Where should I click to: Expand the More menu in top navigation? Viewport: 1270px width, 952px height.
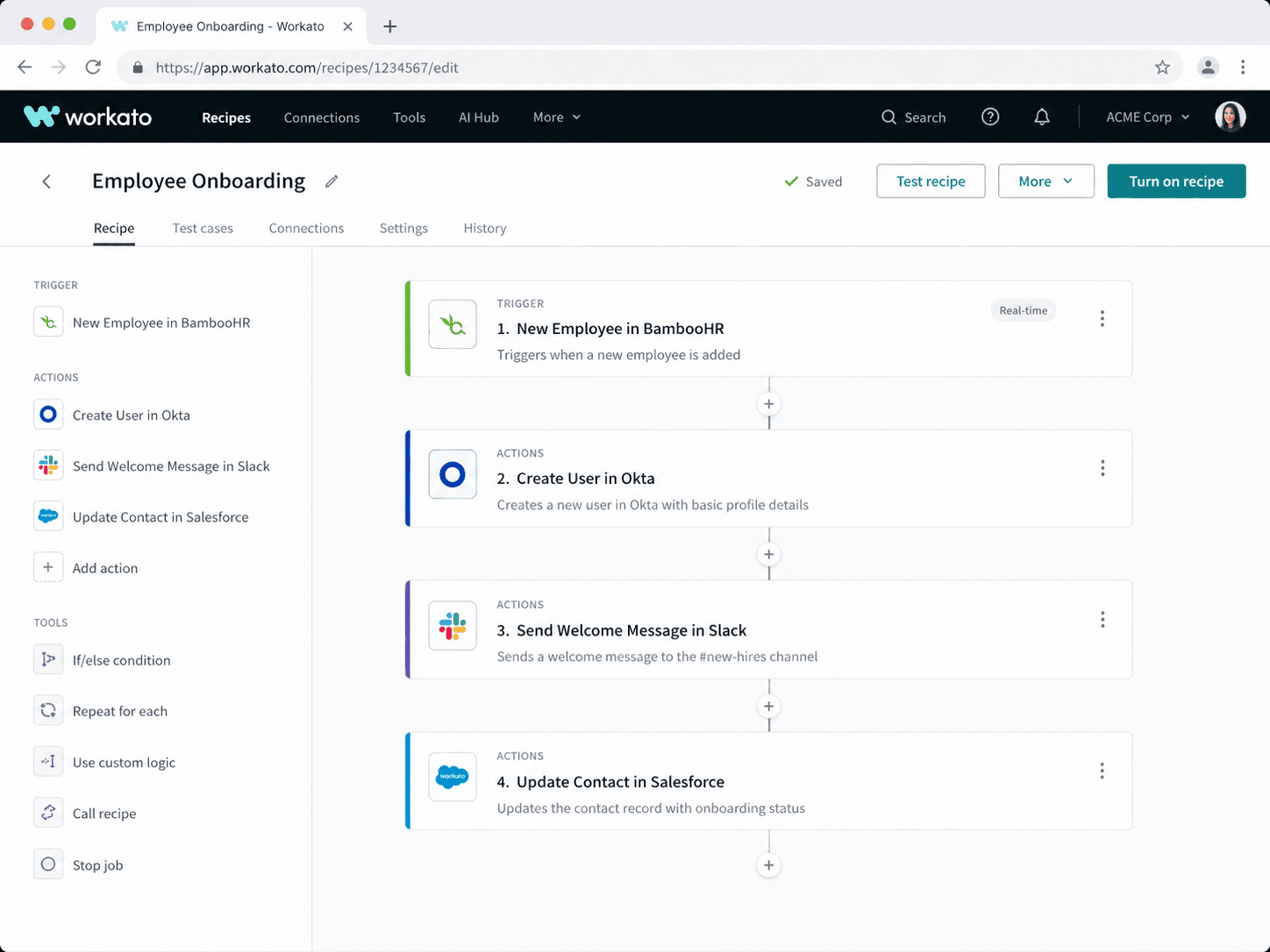pyautogui.click(x=557, y=117)
